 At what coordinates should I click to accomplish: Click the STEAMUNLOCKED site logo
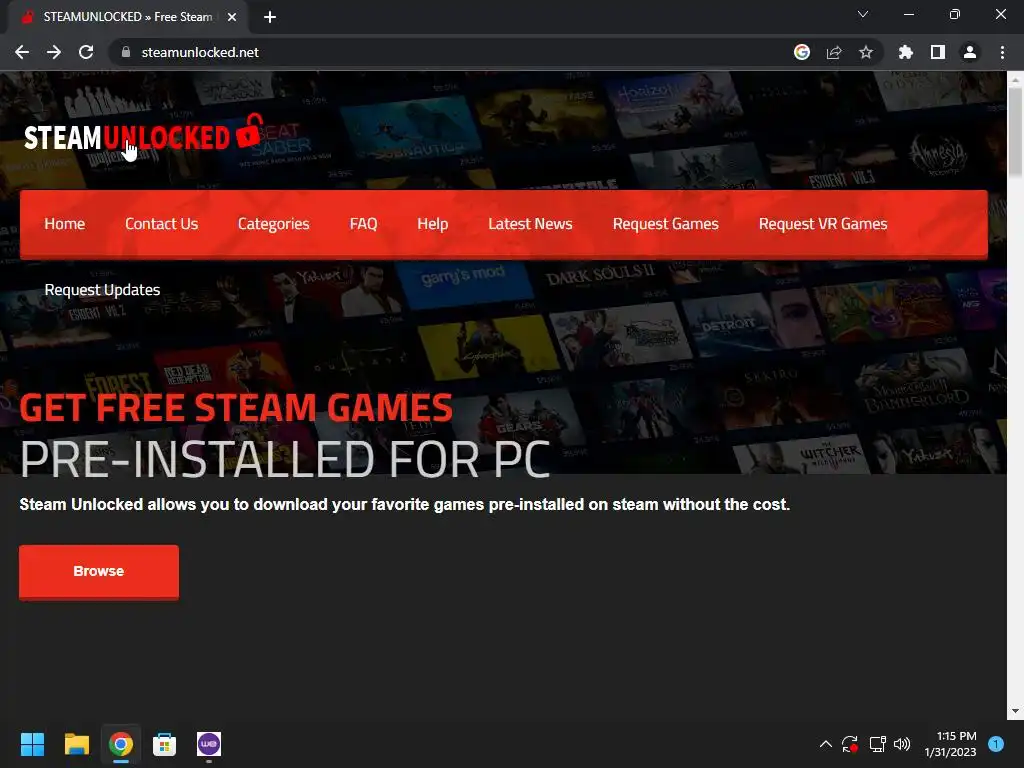click(144, 133)
